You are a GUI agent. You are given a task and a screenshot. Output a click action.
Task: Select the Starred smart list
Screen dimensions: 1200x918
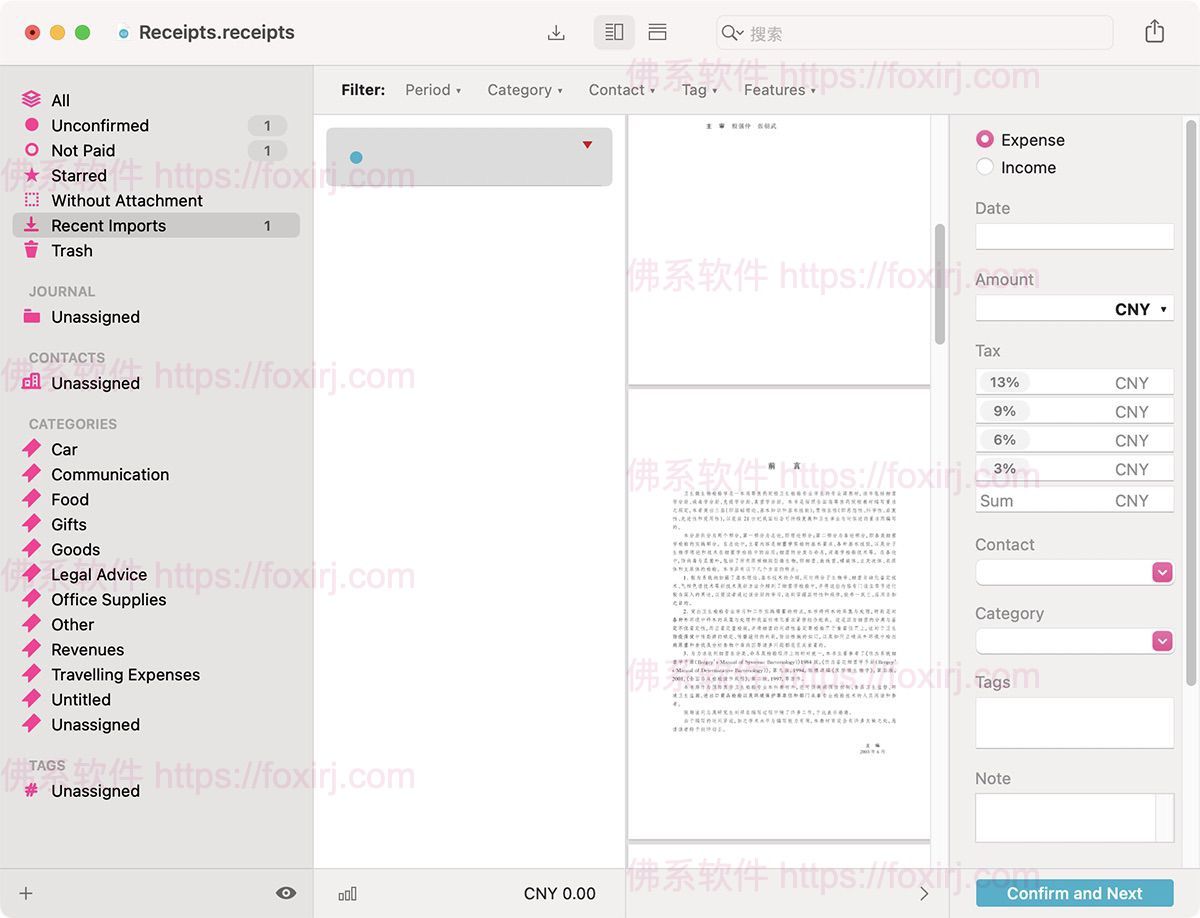pos(79,176)
